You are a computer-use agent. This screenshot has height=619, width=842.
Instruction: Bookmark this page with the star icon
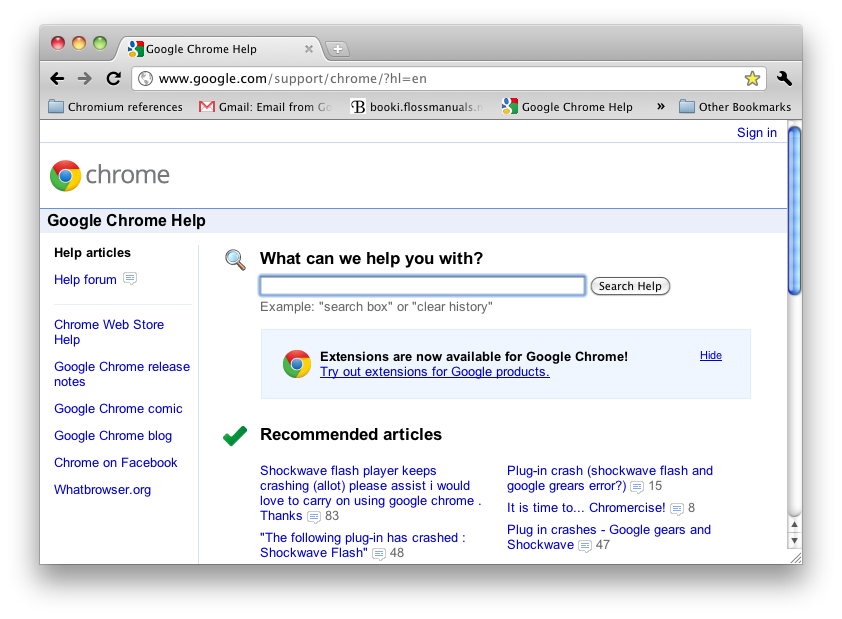coord(752,78)
